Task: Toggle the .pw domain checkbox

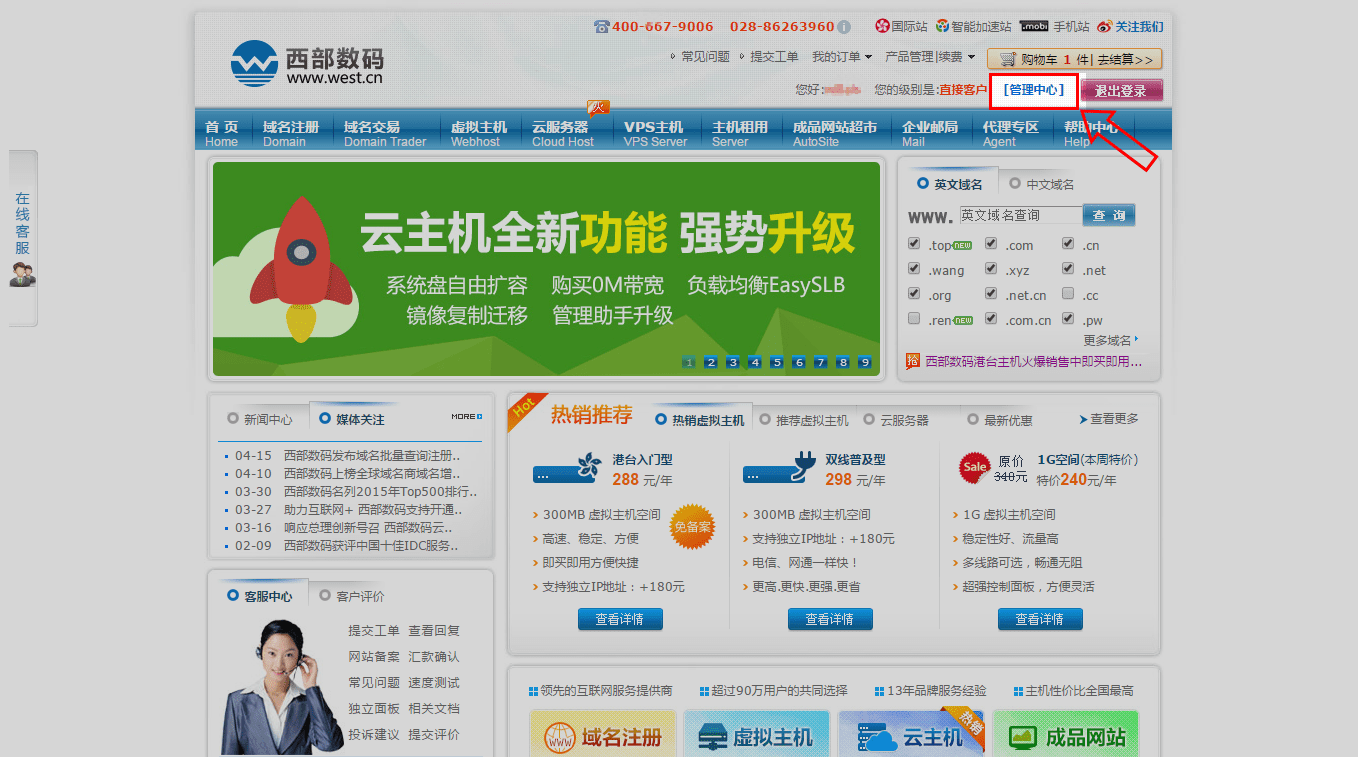Action: [x=1068, y=319]
